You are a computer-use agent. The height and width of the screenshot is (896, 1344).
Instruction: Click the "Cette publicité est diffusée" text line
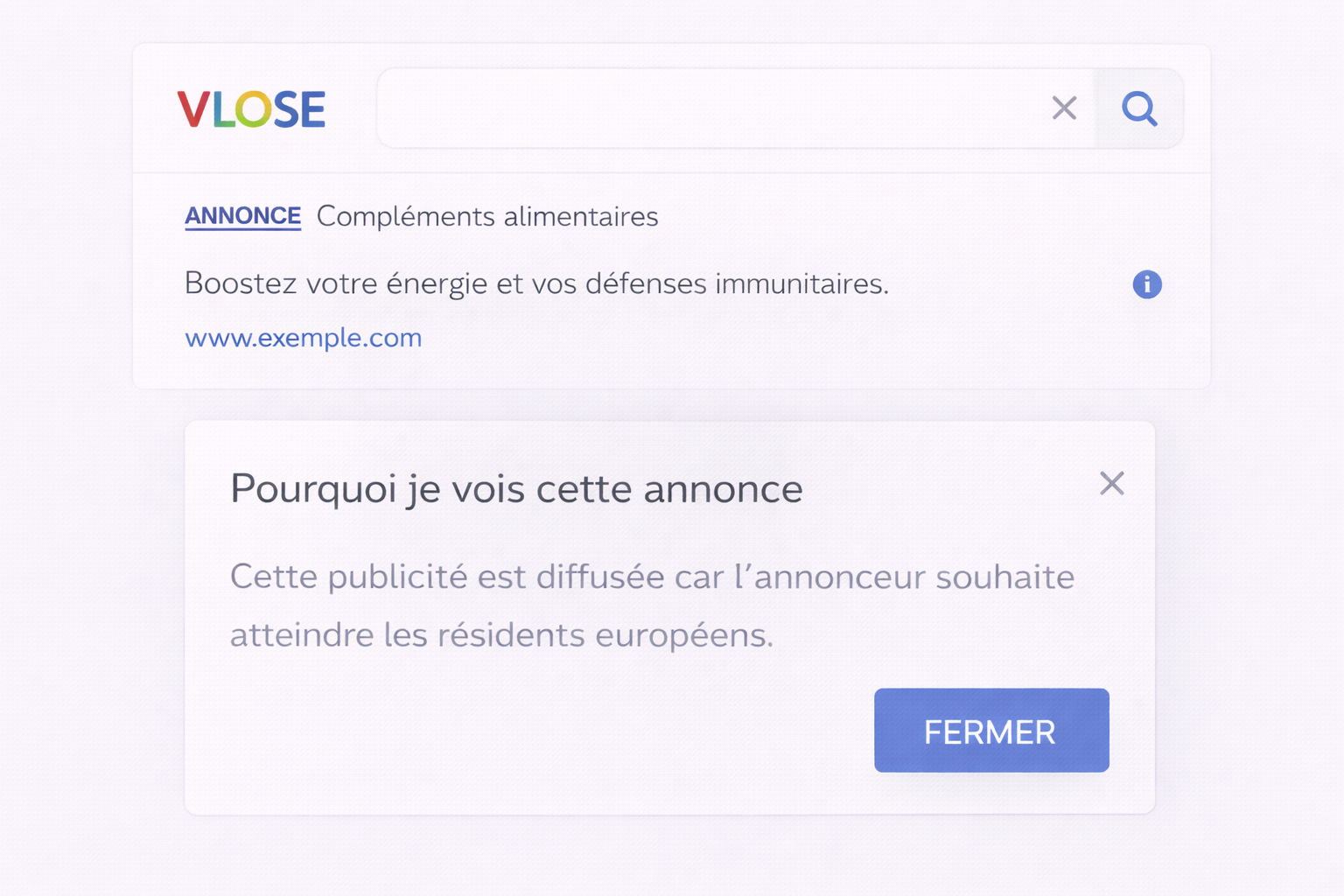(652, 577)
